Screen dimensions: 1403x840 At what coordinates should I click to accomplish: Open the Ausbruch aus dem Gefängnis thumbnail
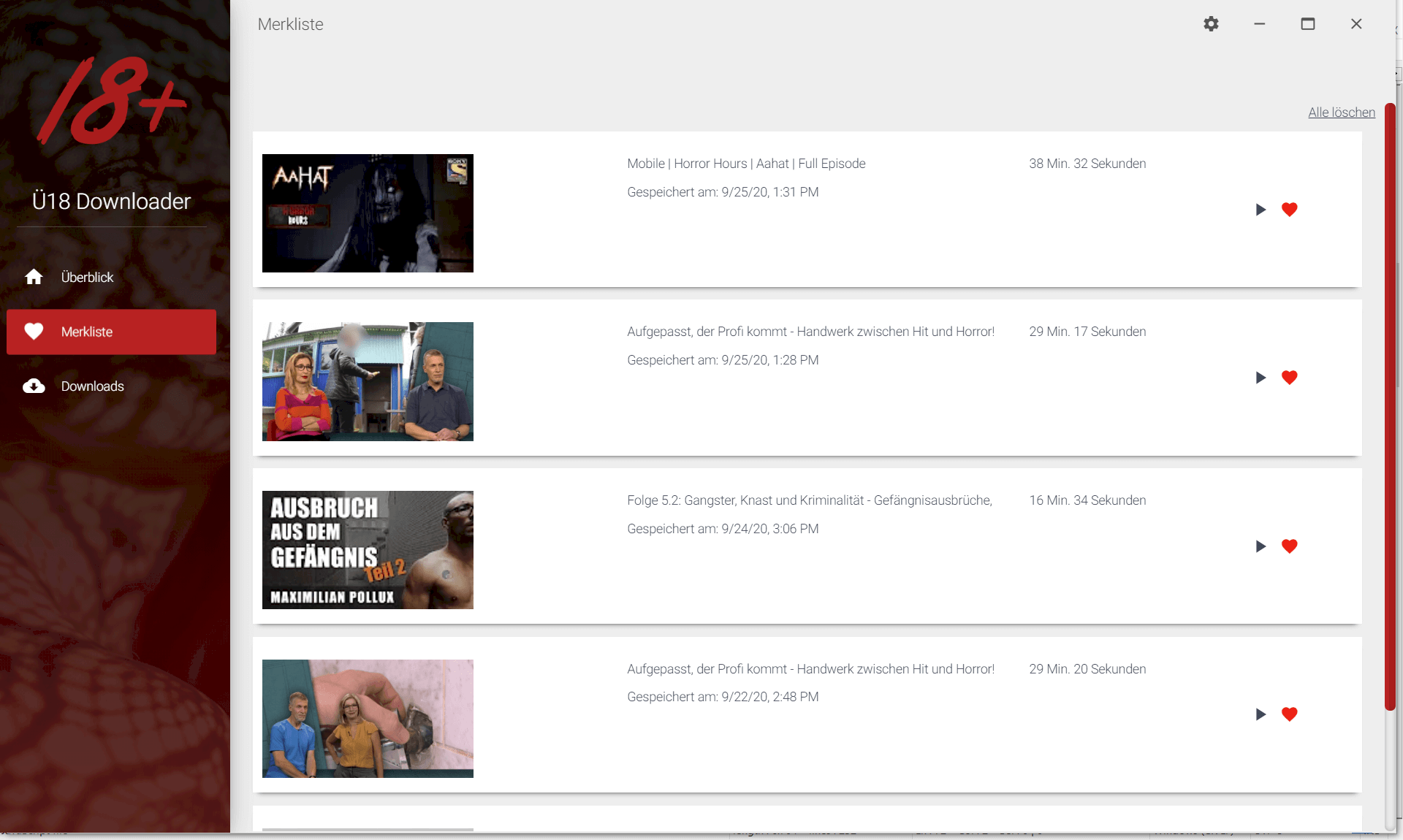point(368,550)
